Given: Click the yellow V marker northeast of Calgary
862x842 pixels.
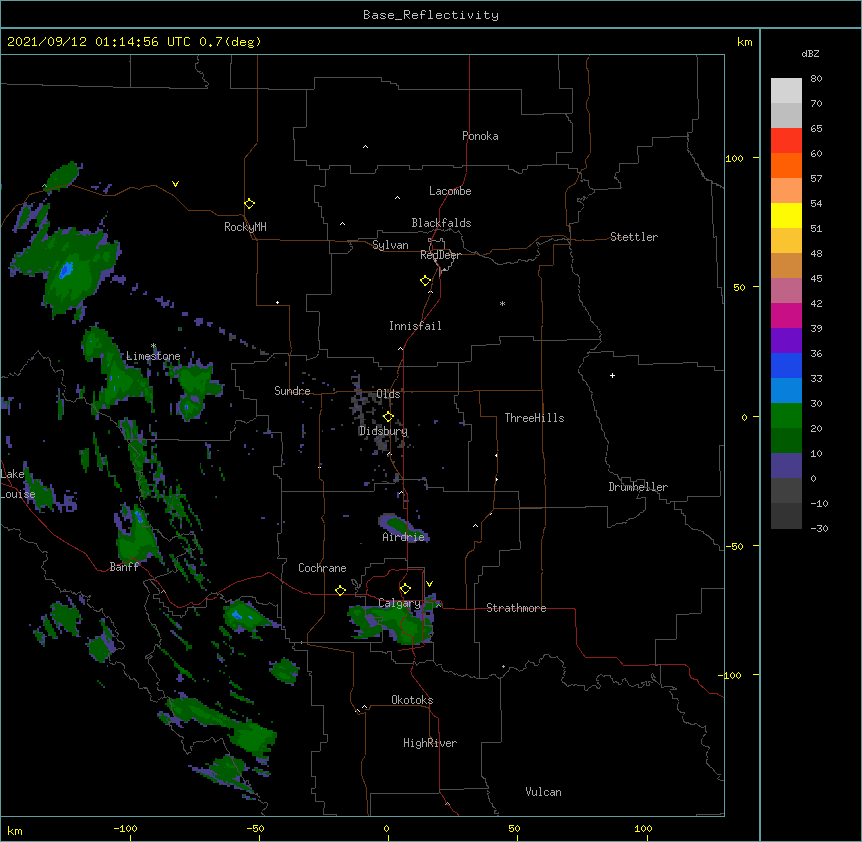Looking at the screenshot, I should pyautogui.click(x=429, y=584).
